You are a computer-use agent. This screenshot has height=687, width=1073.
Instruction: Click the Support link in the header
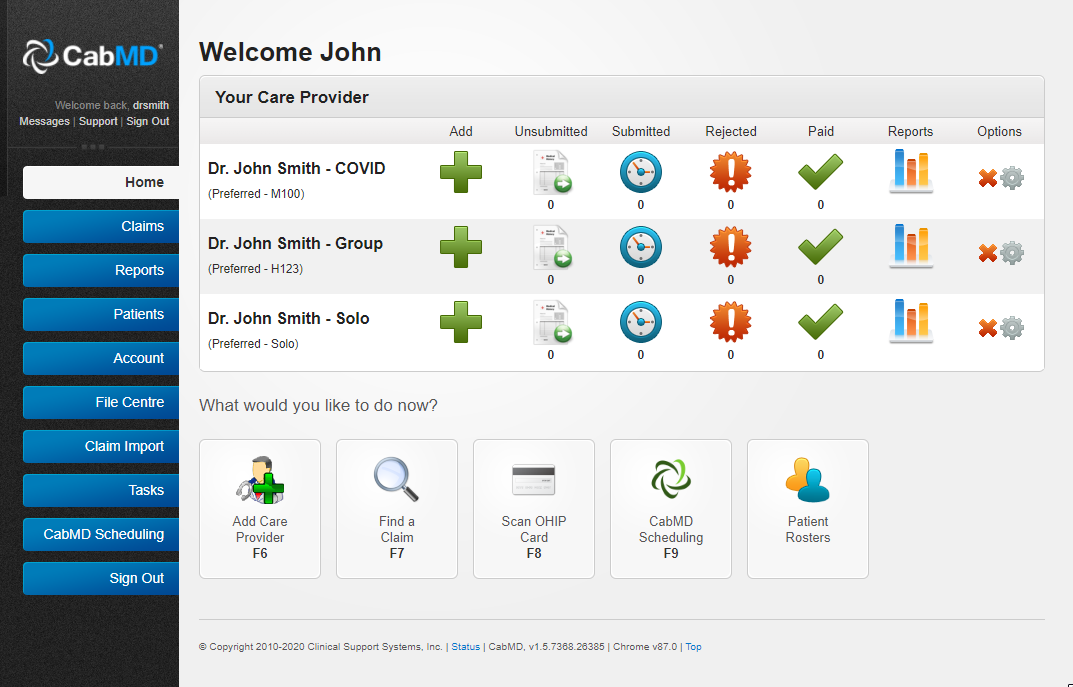(98, 121)
